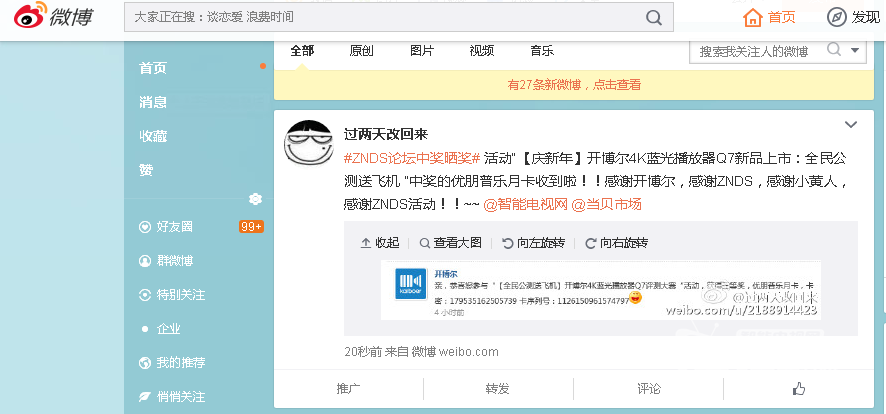The width and height of the screenshot is (886, 414).
Task: Click the gear settings icon in sidebar
Action: (x=255, y=198)
